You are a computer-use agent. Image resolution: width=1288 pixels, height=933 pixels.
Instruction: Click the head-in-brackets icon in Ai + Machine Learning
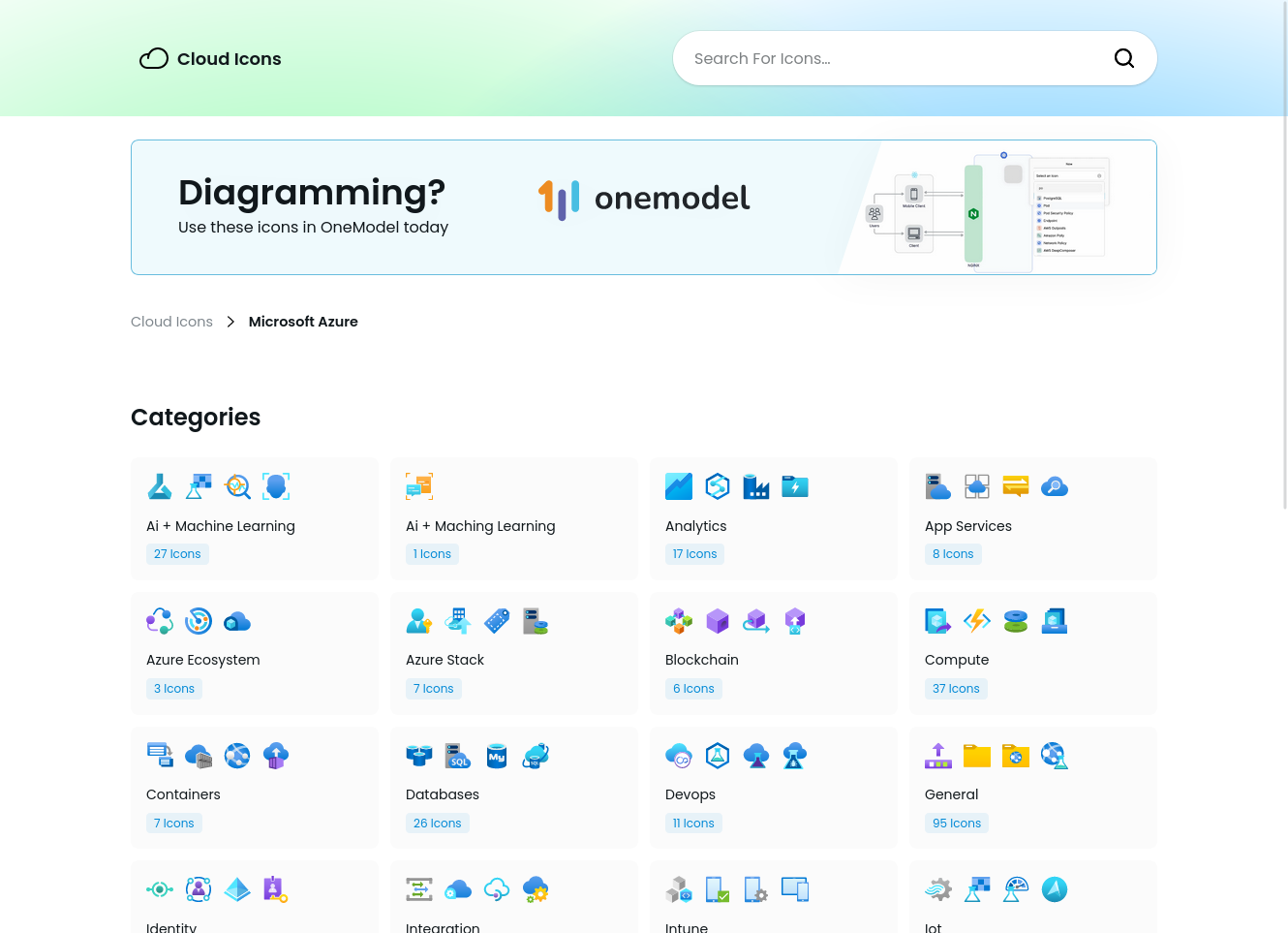click(x=276, y=486)
